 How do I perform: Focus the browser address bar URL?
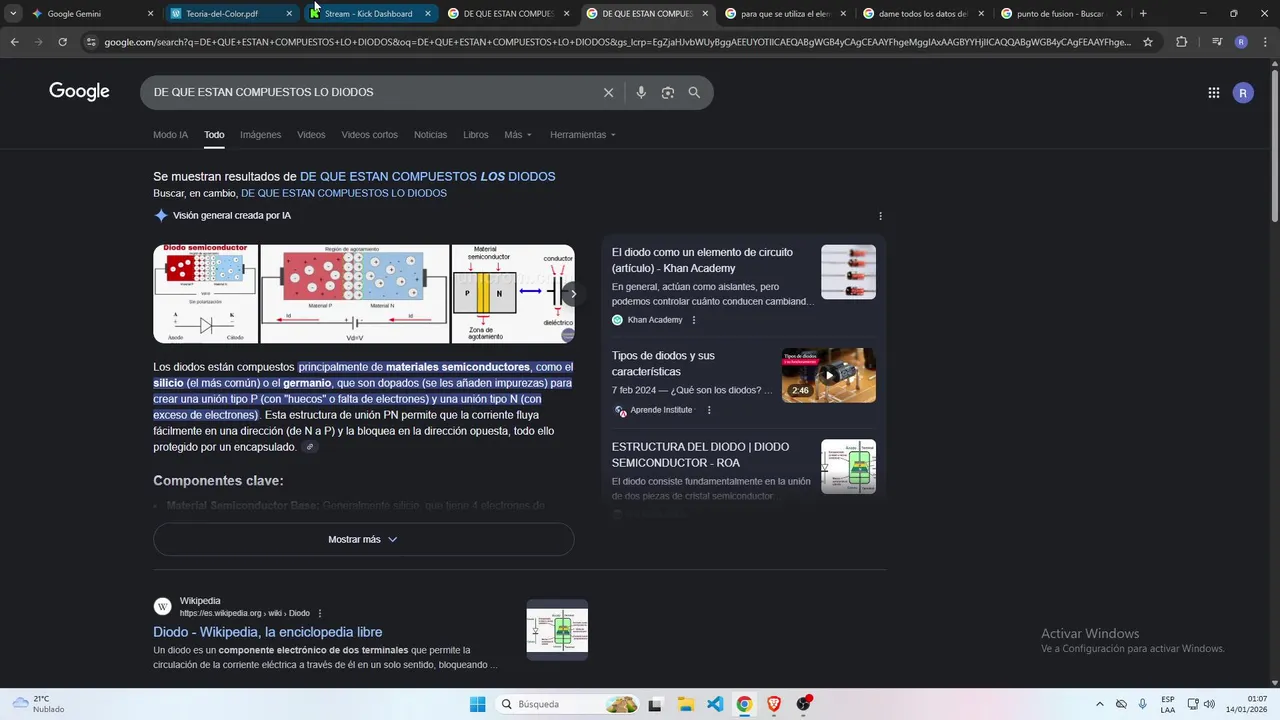617,42
